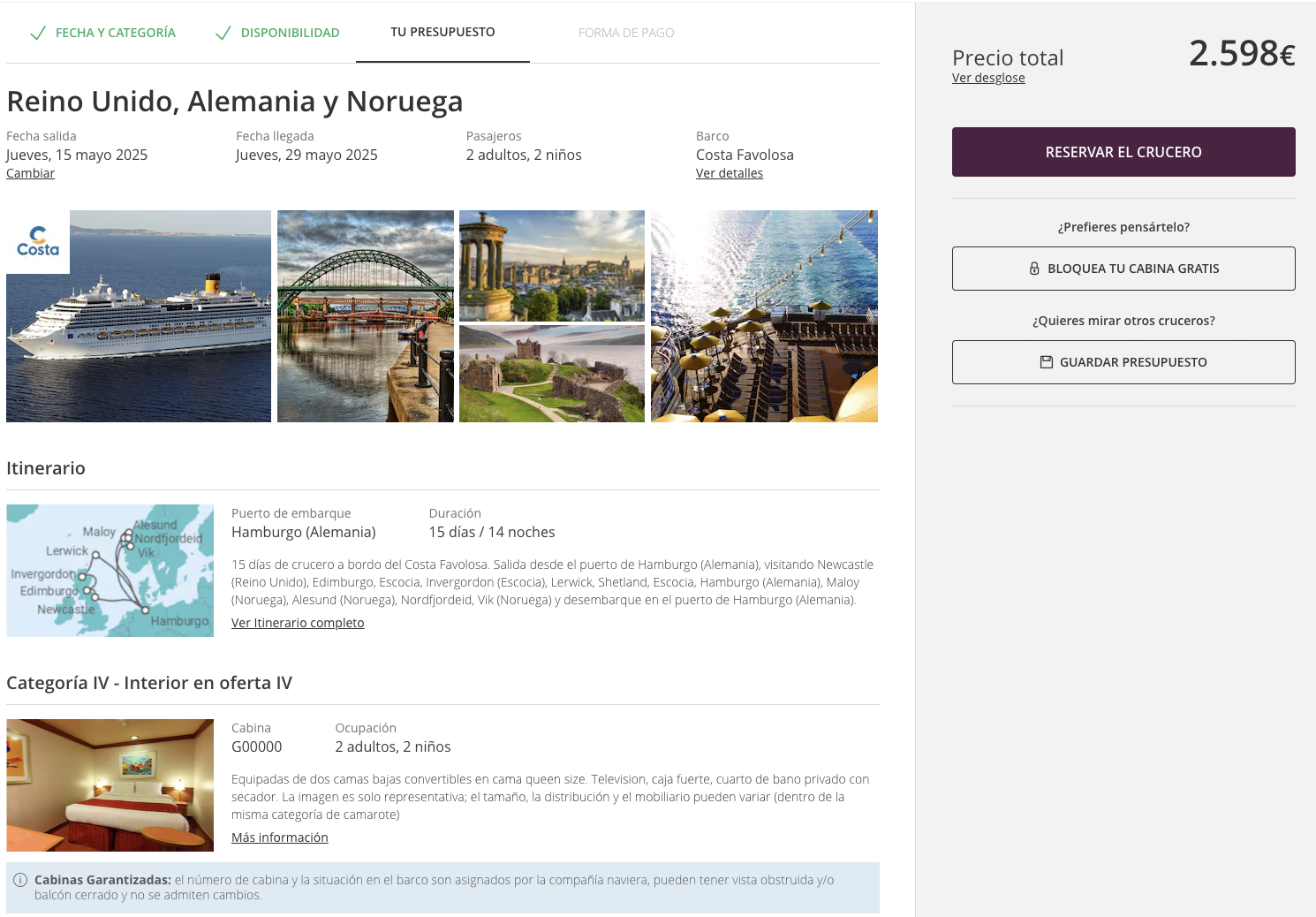Click Más información about the cabin
This screenshot has height=917, width=1316.
[x=279, y=837]
